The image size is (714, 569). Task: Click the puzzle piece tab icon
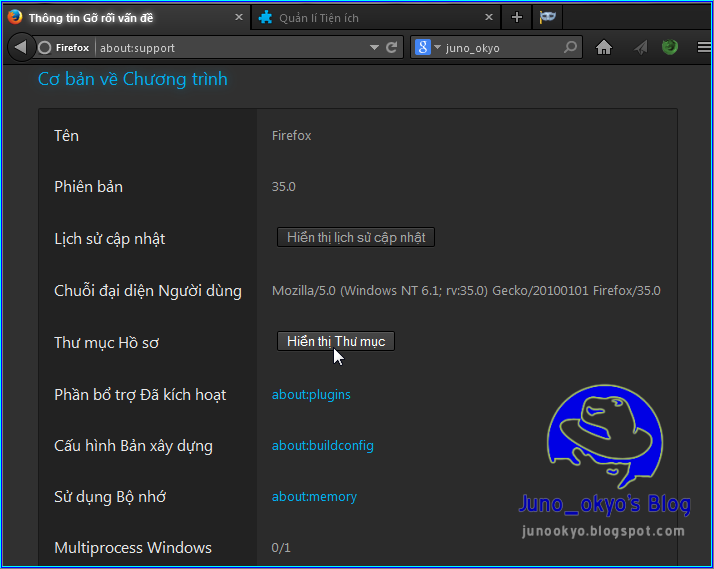click(x=265, y=17)
